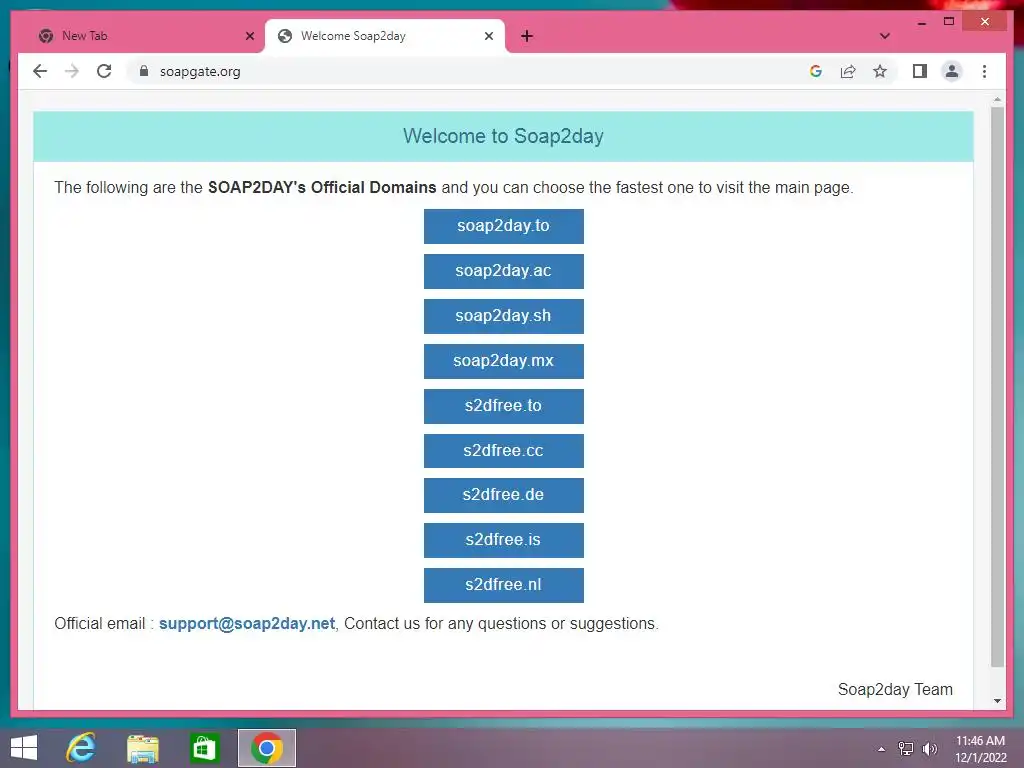The width and height of the screenshot is (1024, 768).
Task: Bookmark this tab with the star icon
Action: [x=880, y=71]
